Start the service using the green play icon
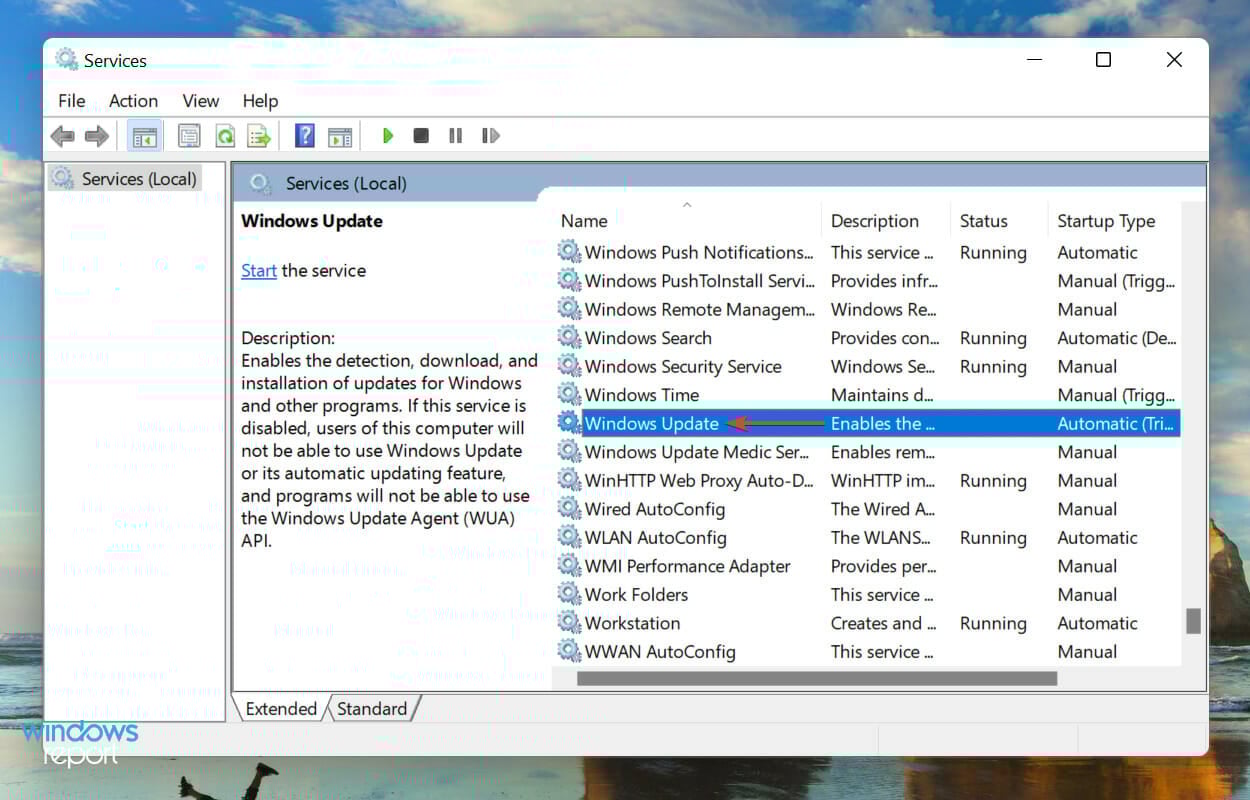Viewport: 1250px width, 800px height. [x=387, y=135]
